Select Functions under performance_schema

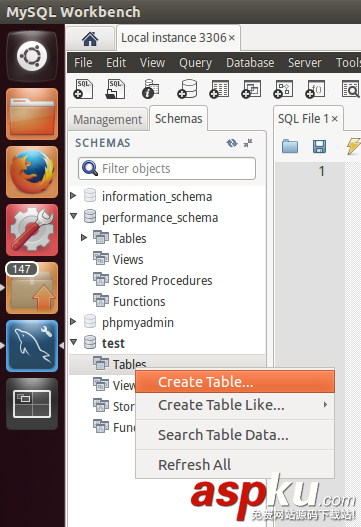click(139, 301)
